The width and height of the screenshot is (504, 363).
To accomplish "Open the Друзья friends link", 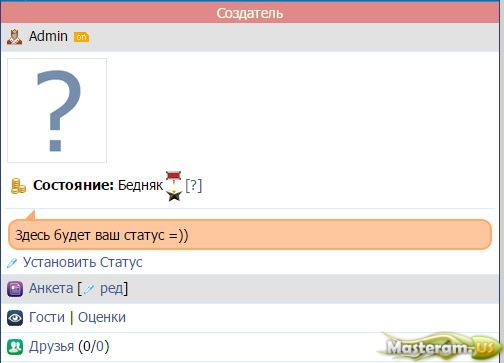I will [x=51, y=347].
